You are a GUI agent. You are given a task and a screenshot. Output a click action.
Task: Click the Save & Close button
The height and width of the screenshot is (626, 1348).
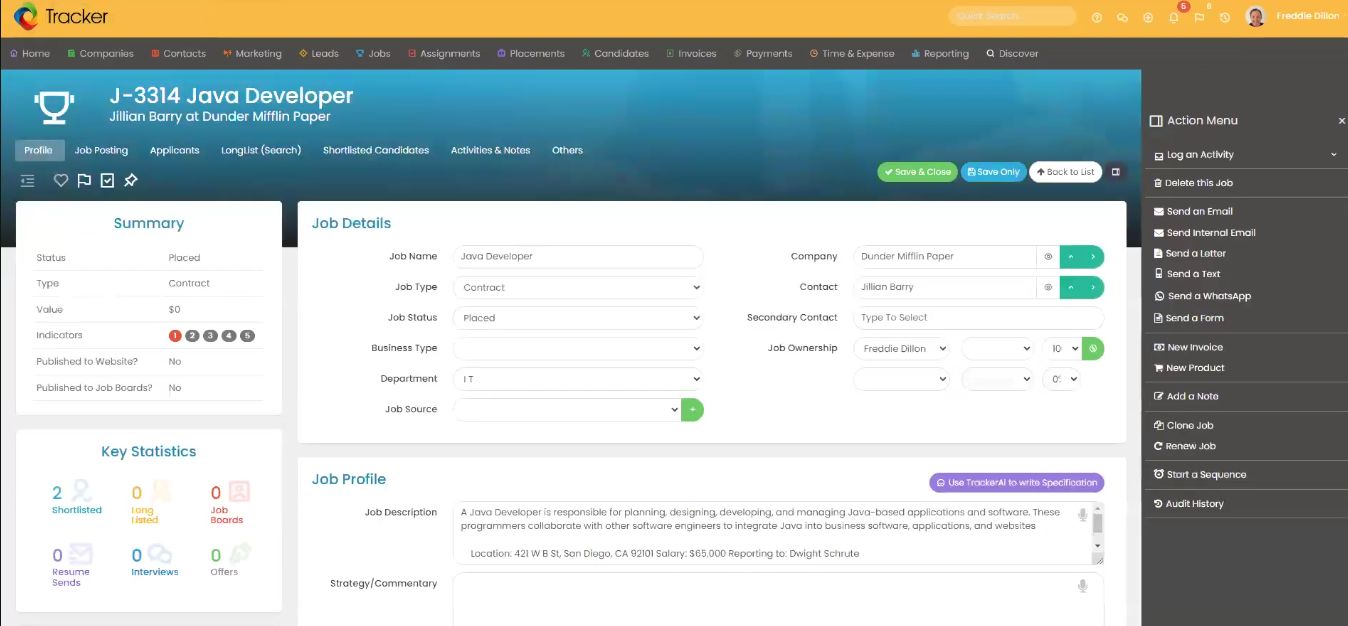[x=917, y=172]
